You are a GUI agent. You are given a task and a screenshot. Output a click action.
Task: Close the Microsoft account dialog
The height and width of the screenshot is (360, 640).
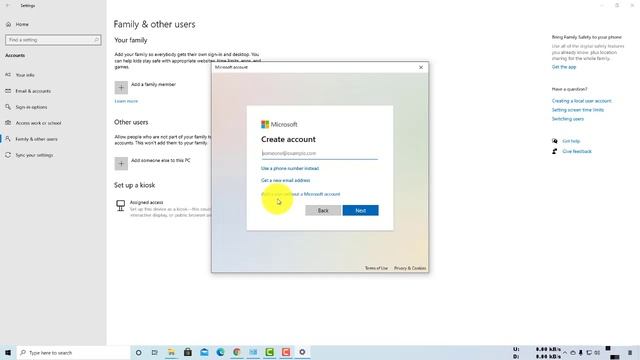pos(421,67)
